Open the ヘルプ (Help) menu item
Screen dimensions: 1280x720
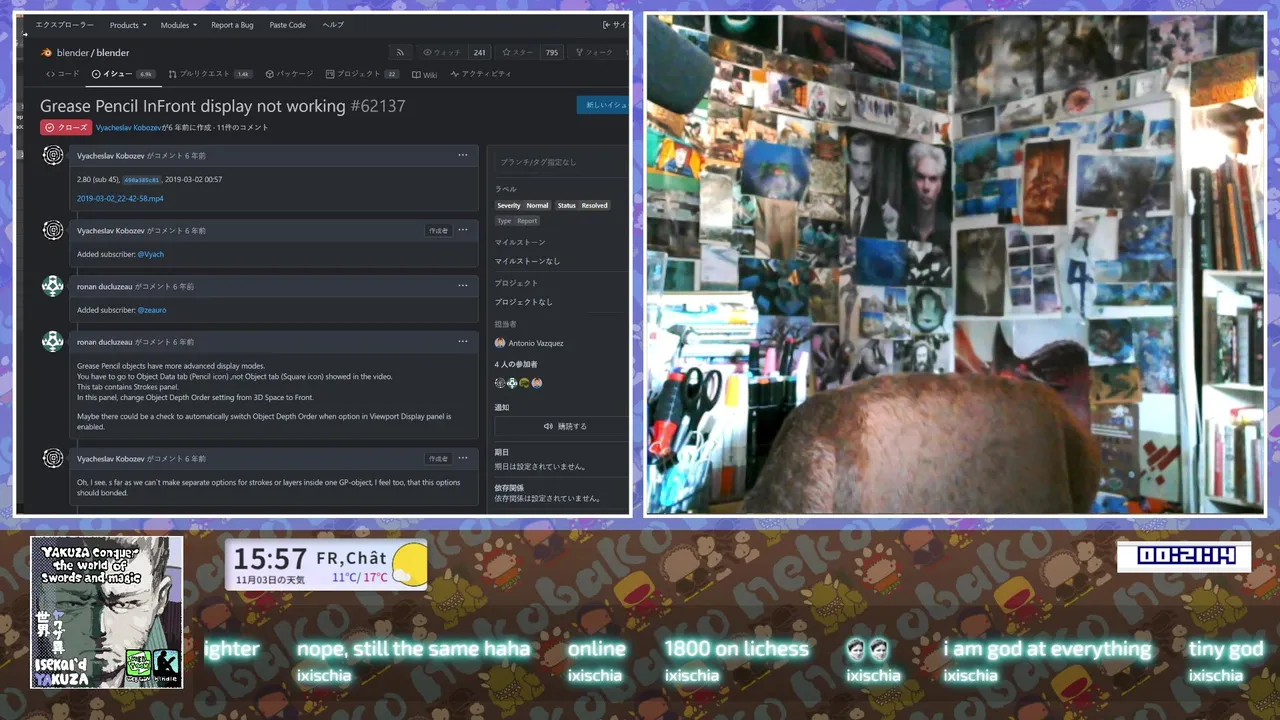tap(333, 25)
